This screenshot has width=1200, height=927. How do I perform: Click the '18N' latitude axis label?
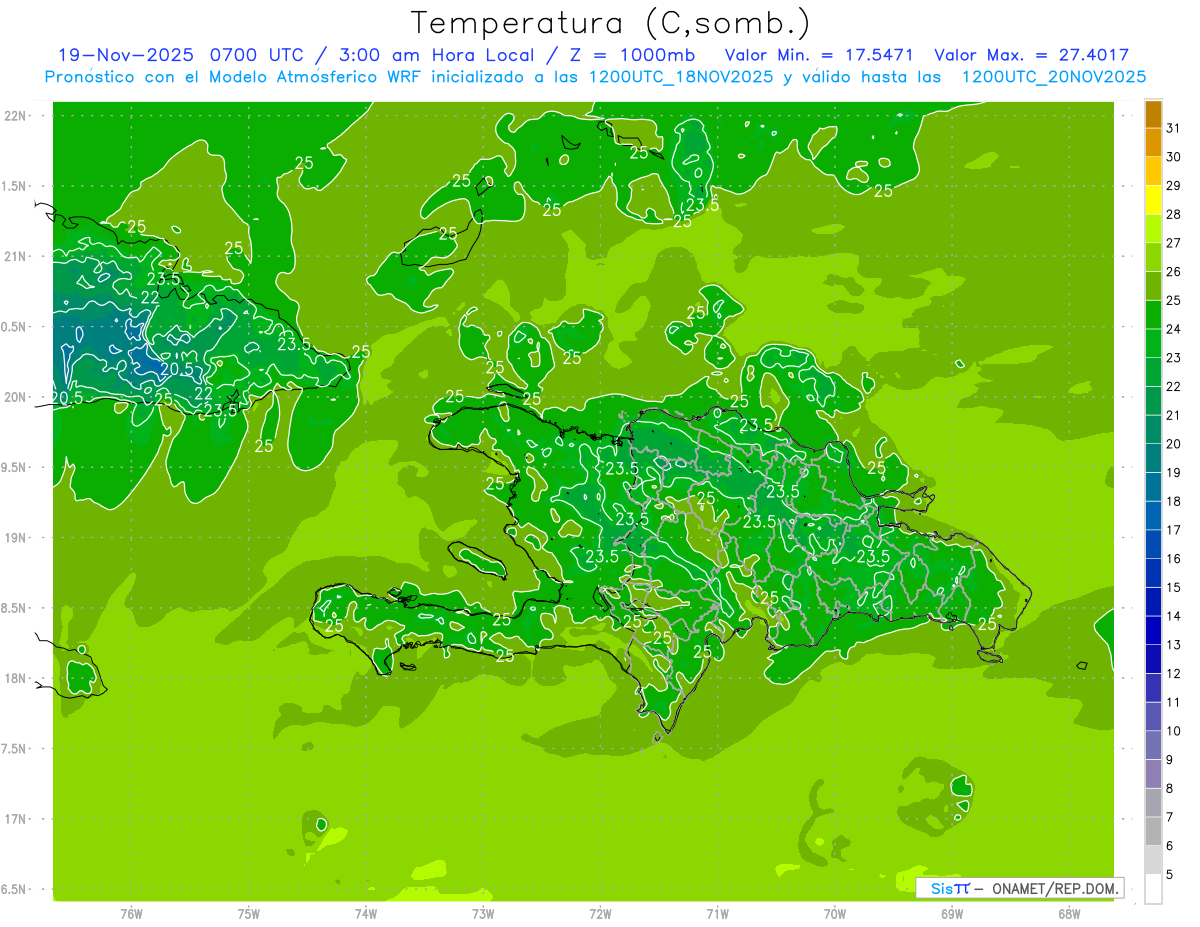(x=17, y=678)
